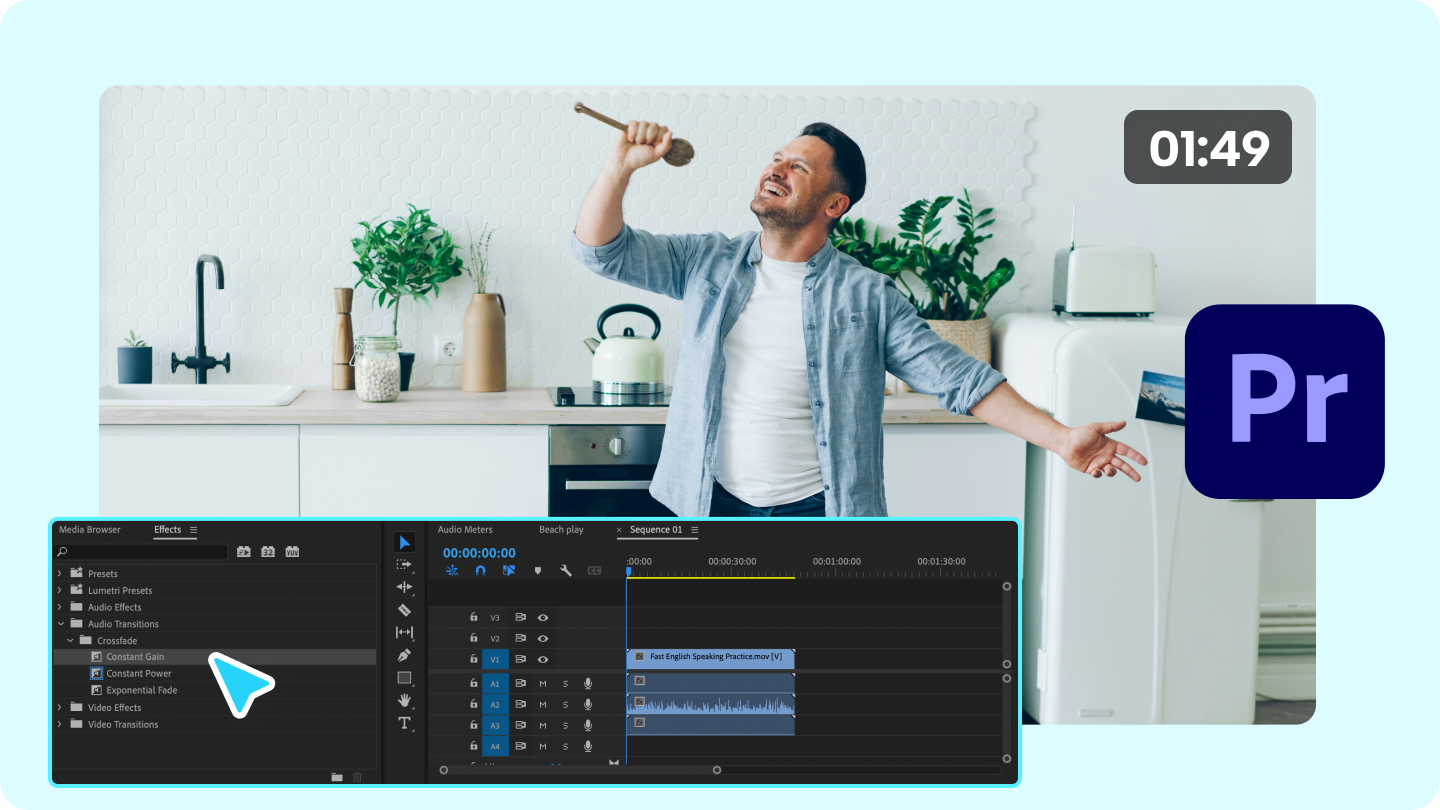Enable the snap magnet in the timeline
1440x810 pixels.
click(479, 570)
